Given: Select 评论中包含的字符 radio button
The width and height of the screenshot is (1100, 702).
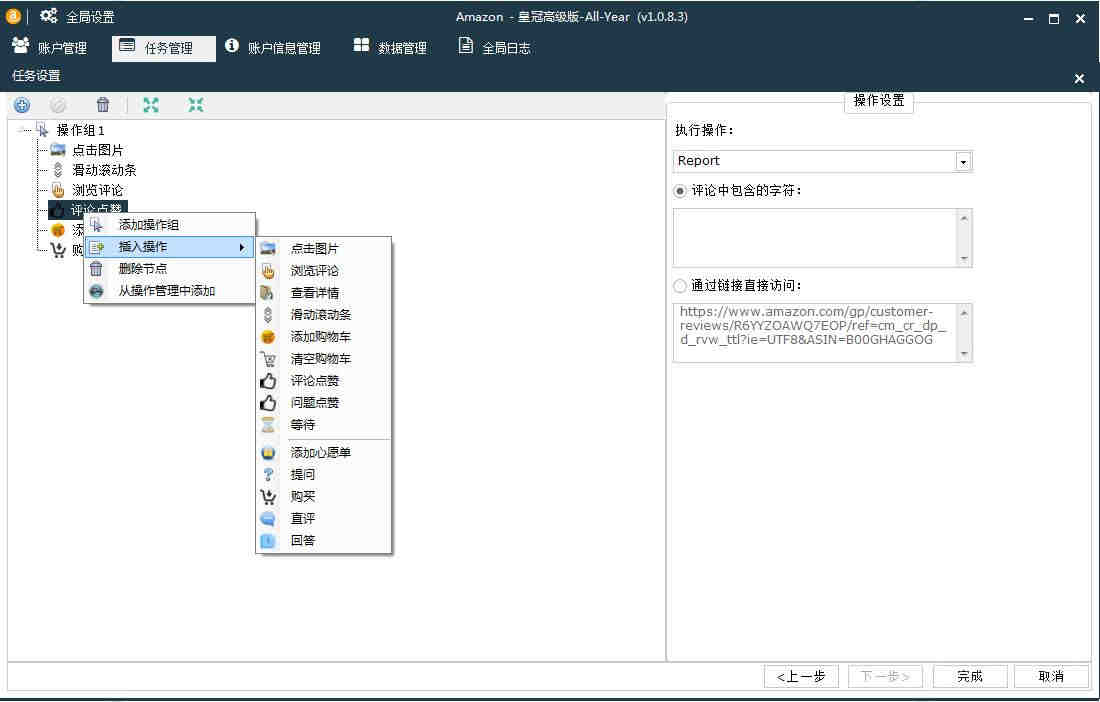Looking at the screenshot, I should (x=680, y=191).
